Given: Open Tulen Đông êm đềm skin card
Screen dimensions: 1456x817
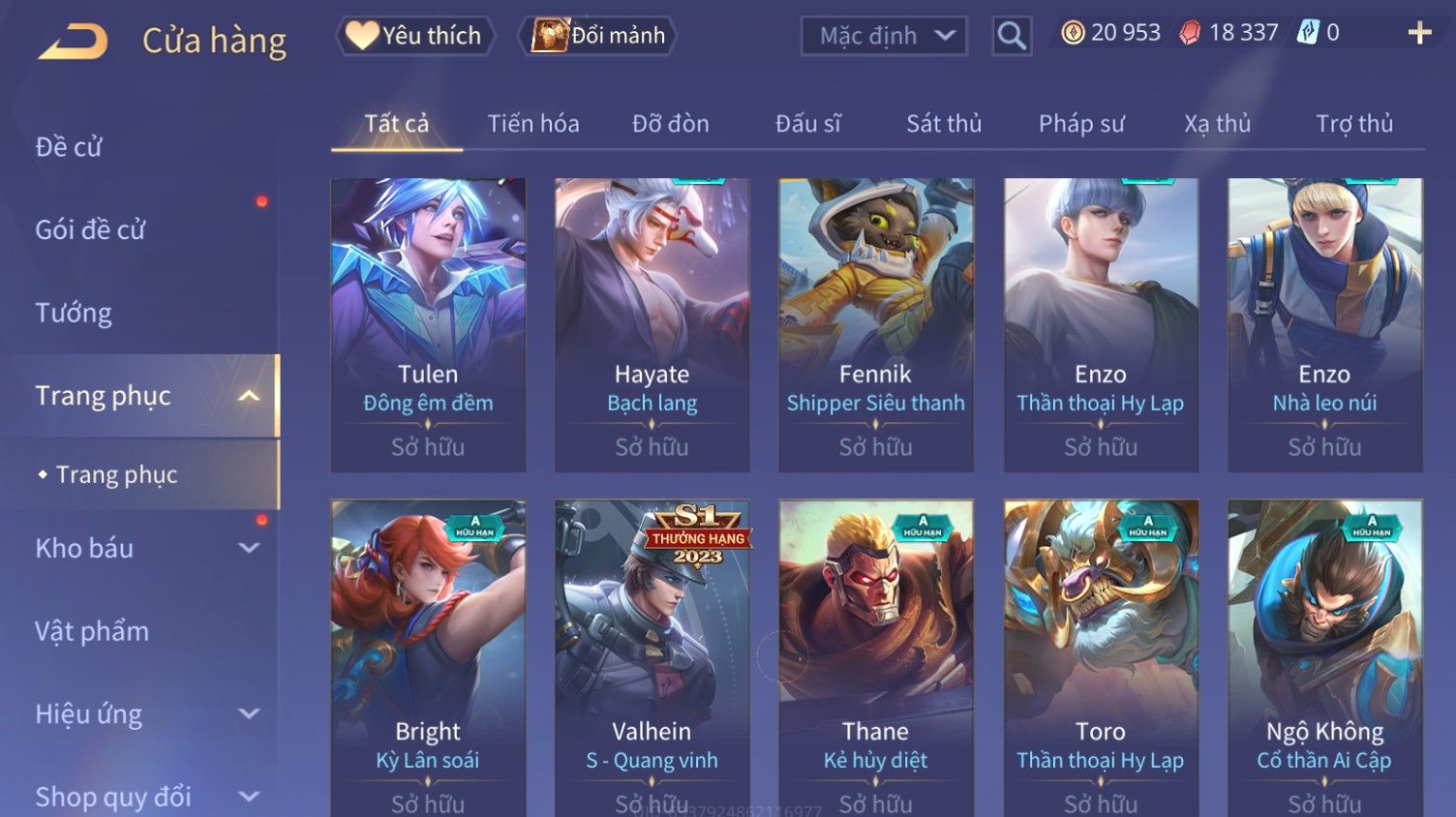Looking at the screenshot, I should 428,324.
